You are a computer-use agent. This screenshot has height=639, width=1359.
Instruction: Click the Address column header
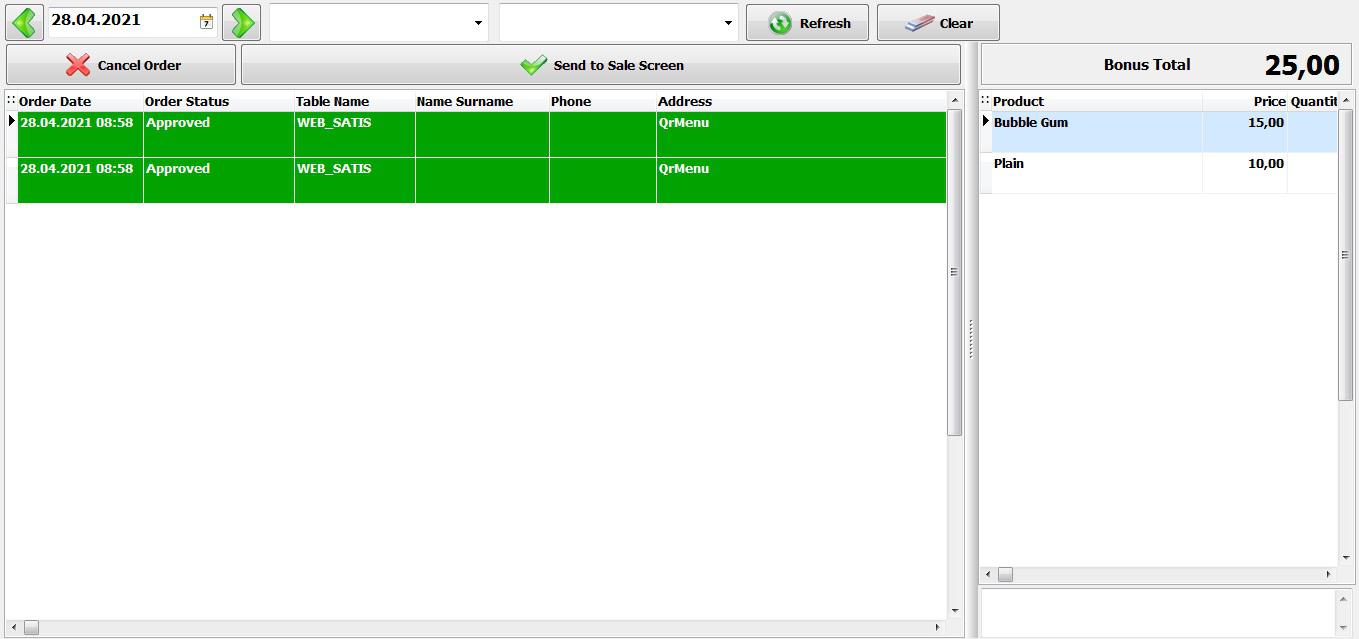pyautogui.click(x=801, y=101)
